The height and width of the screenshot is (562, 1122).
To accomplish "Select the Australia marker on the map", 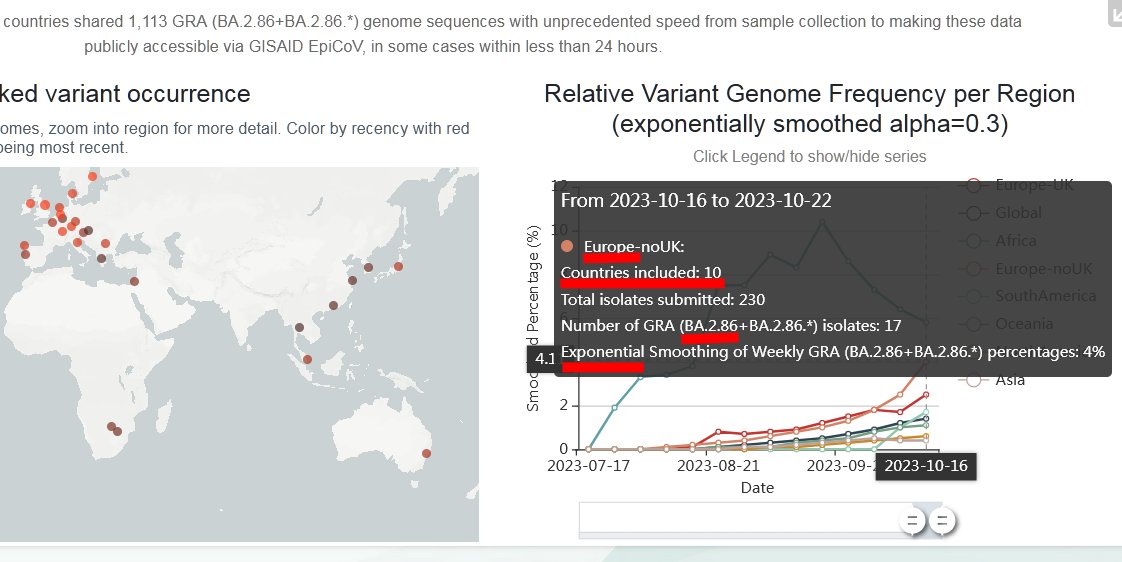I will [x=427, y=454].
